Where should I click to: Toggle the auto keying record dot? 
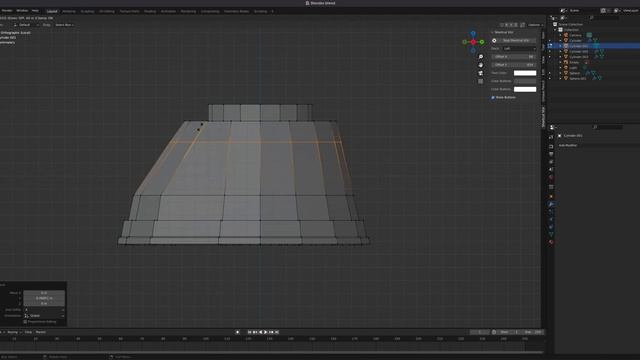pyautogui.click(x=238, y=332)
